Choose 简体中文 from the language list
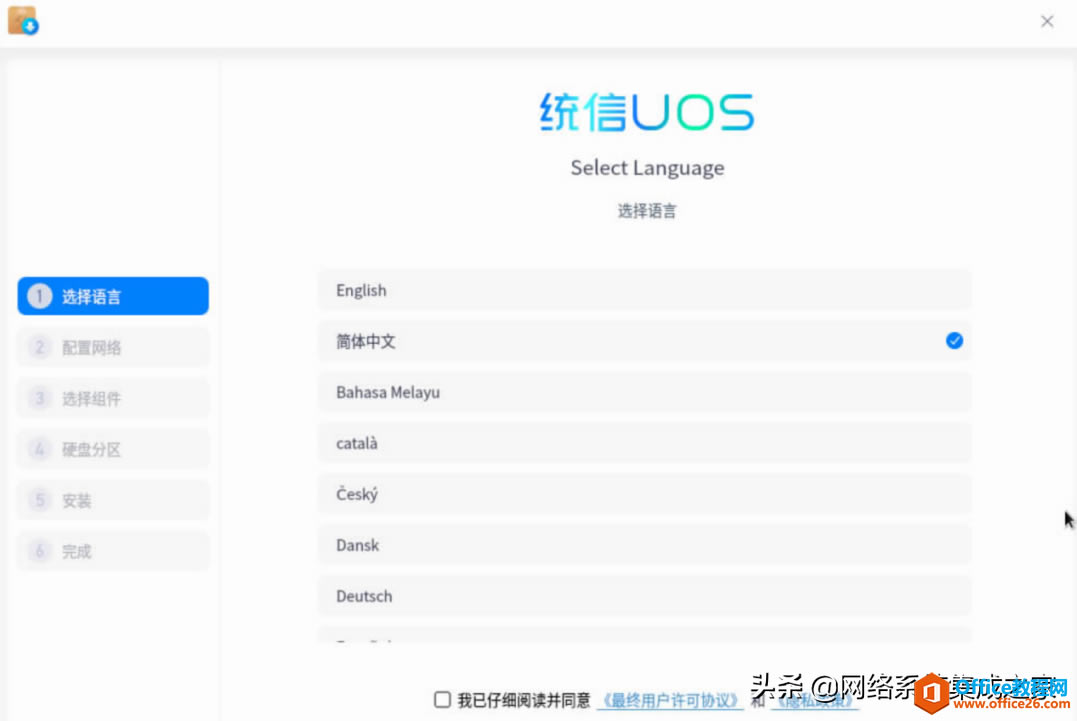 pos(644,341)
